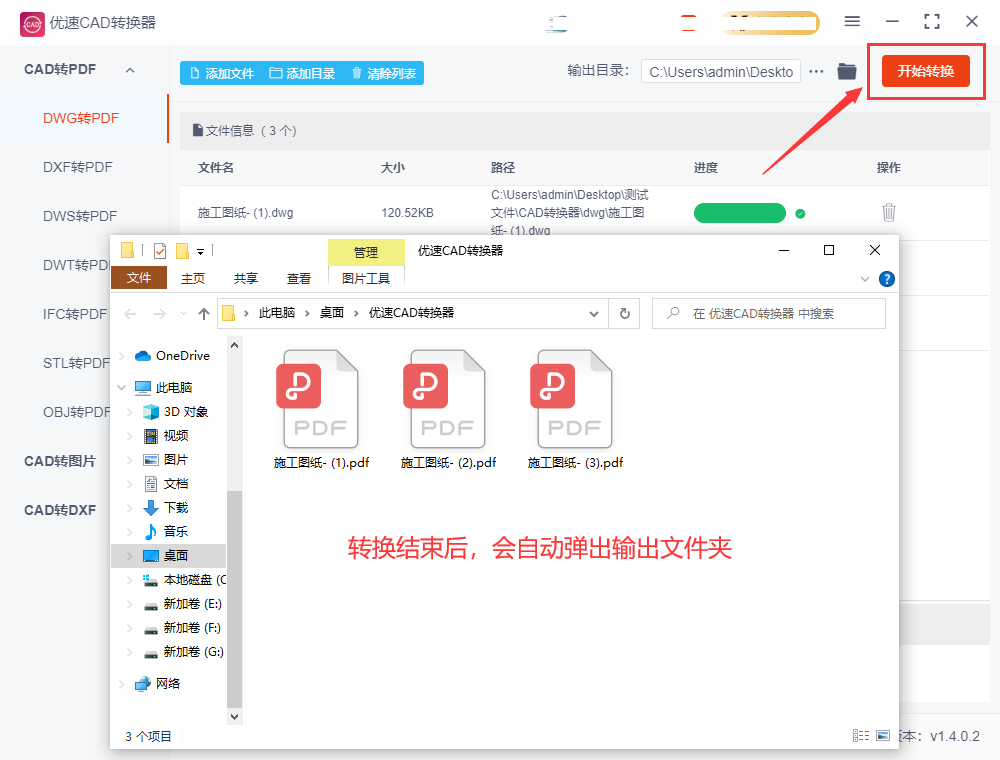
Task: Select 施工图纸- (2).pdf file
Action: [x=448, y=409]
